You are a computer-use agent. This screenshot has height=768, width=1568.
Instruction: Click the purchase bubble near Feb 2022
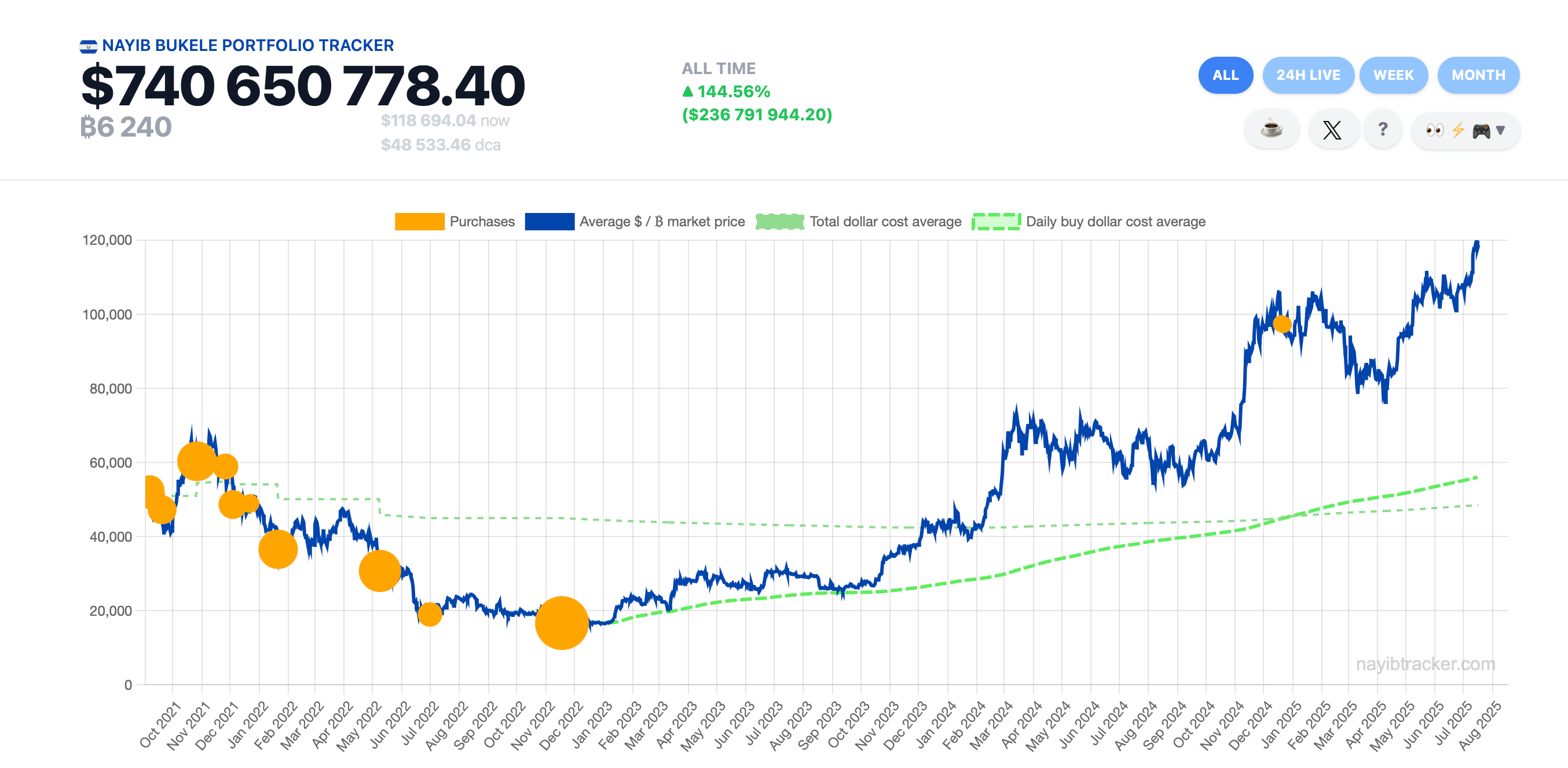point(277,549)
